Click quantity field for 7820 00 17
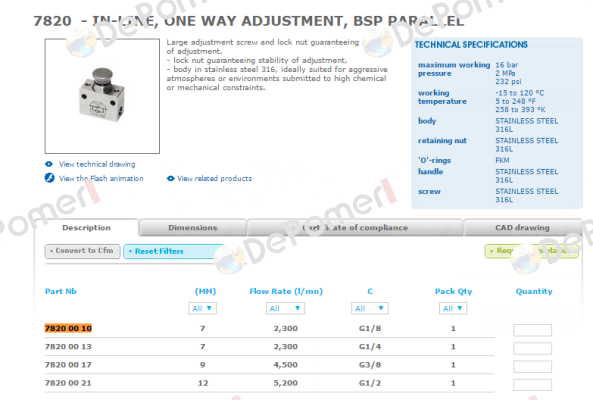Viewport: 593px width, 400px height. click(x=532, y=366)
